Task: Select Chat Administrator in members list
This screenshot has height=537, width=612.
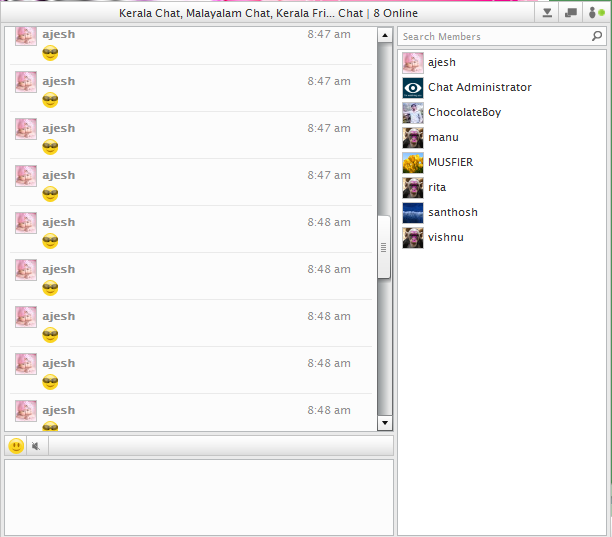Action: [x=502, y=87]
